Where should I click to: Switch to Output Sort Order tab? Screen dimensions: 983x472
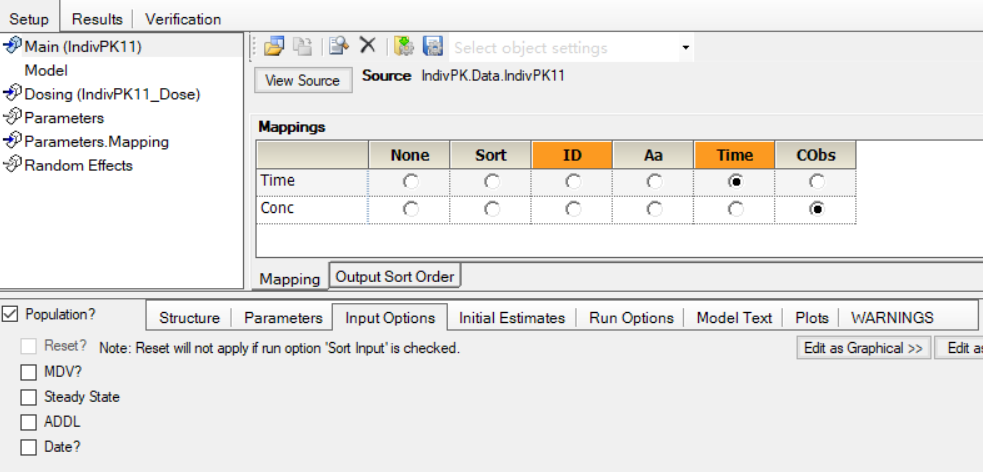tap(395, 276)
